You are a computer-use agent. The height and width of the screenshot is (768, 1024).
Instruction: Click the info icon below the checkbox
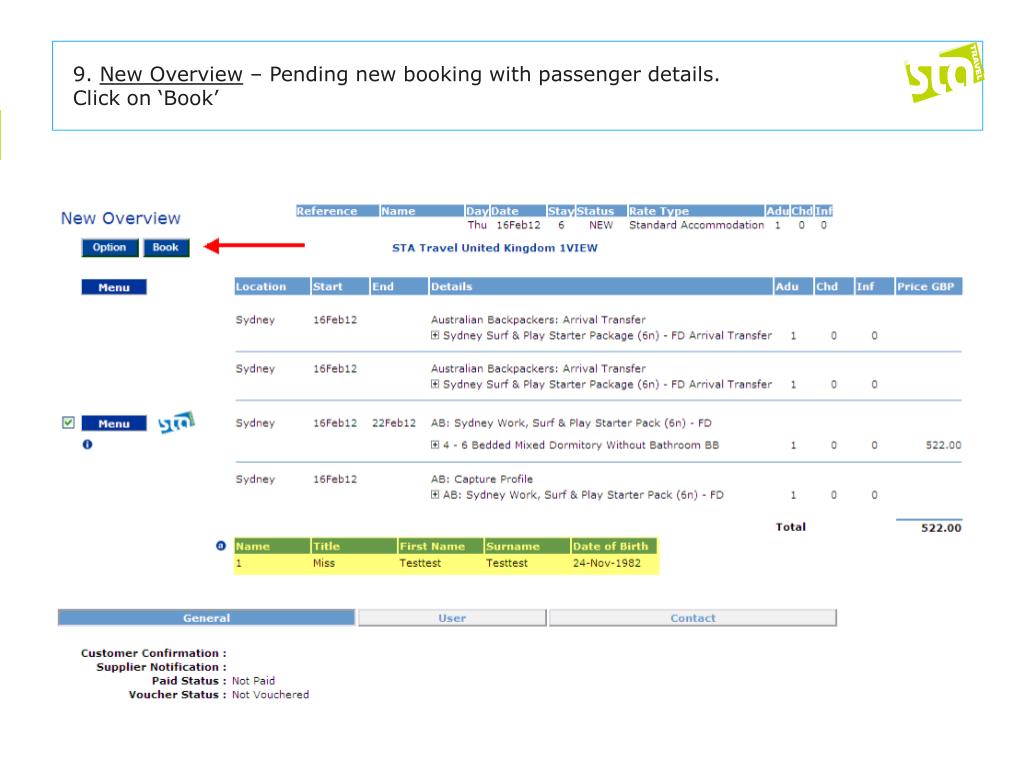click(x=87, y=445)
